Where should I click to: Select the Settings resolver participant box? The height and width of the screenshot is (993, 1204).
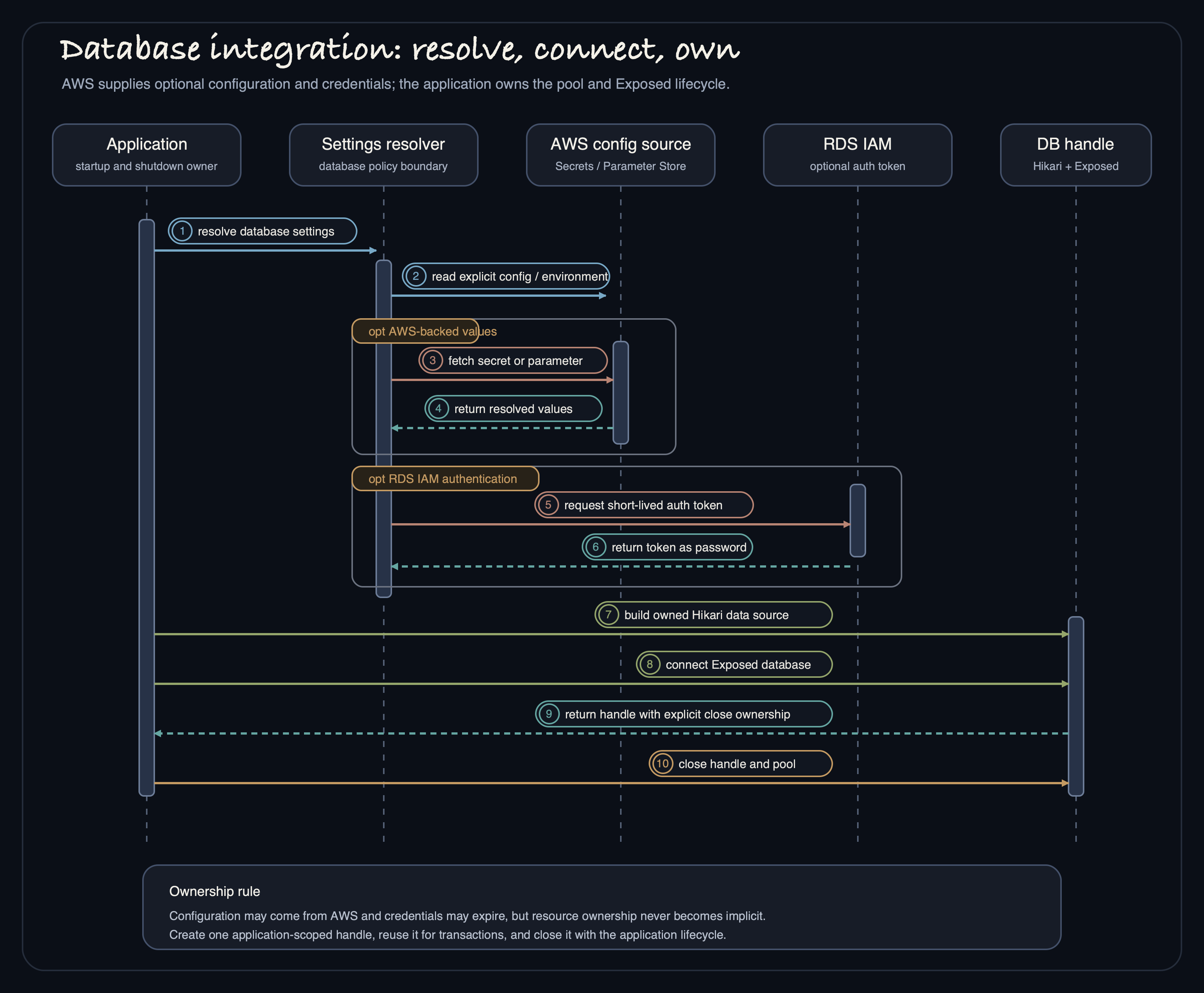[383, 155]
